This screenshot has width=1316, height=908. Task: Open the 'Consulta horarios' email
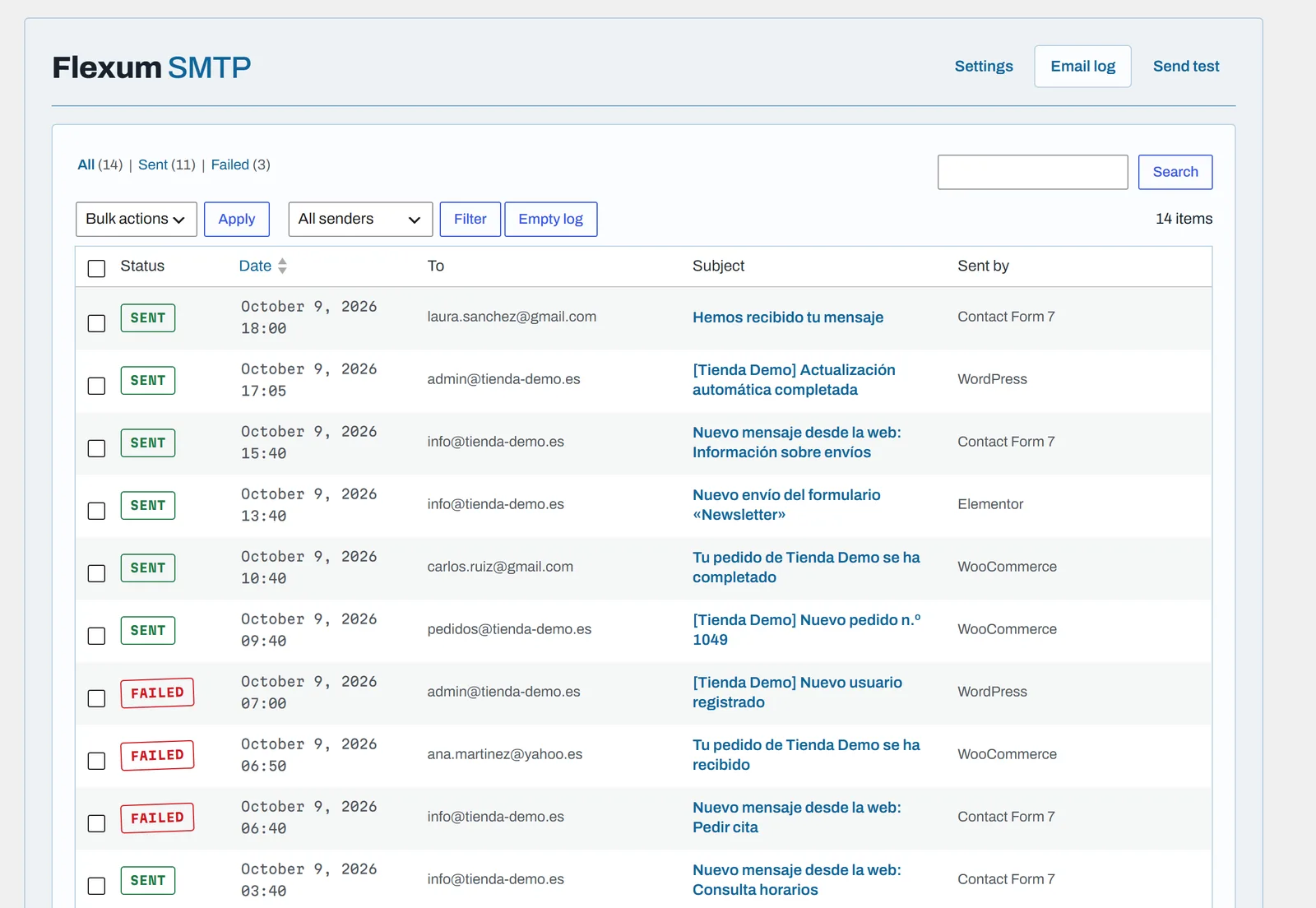[x=796, y=880]
